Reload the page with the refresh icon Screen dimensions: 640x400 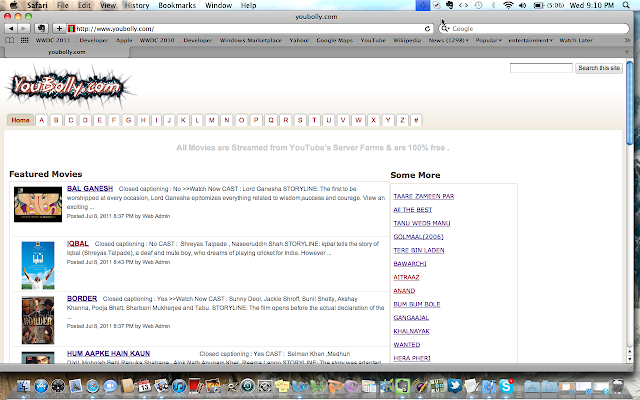click(x=427, y=29)
